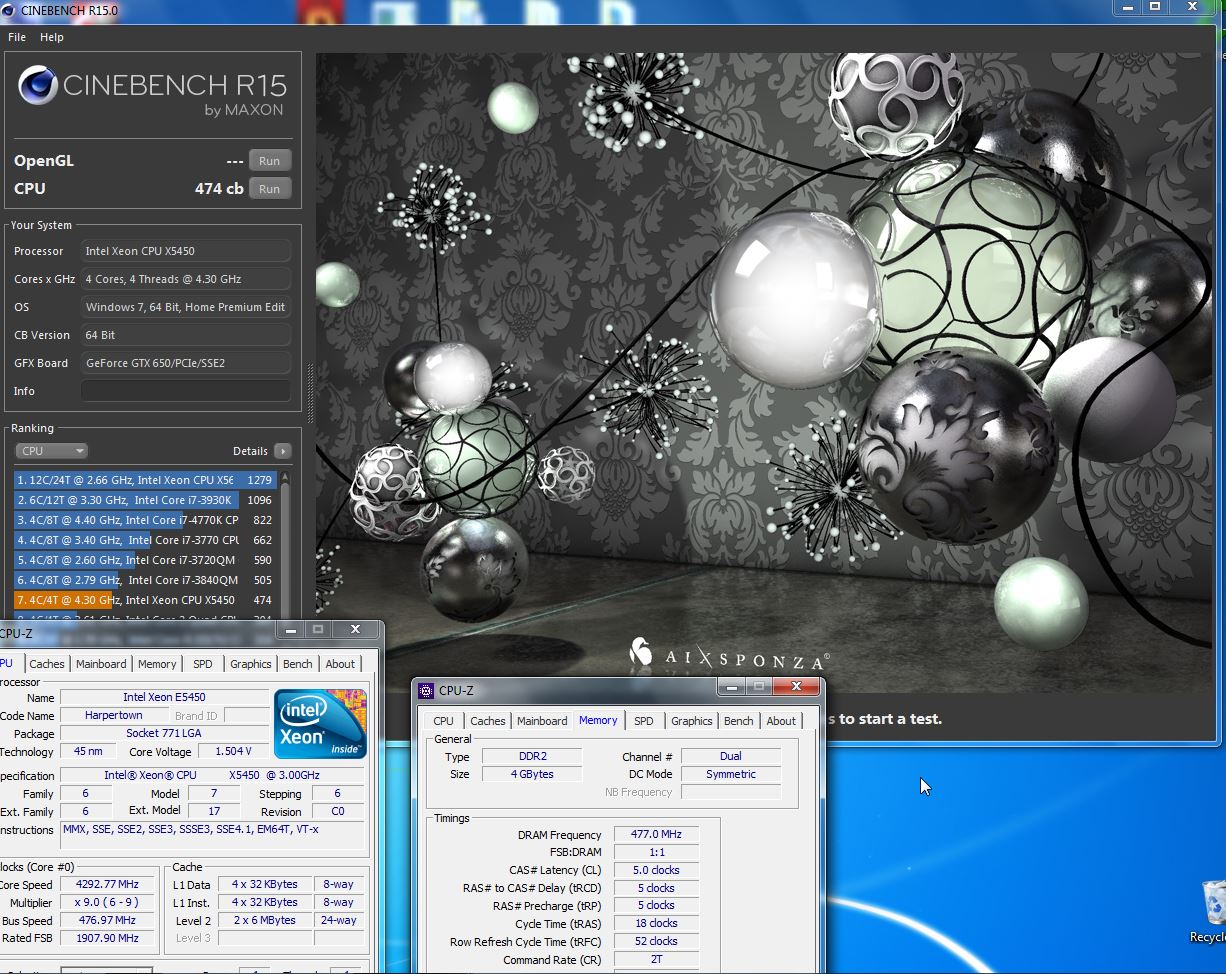Click the rendered Cinebench scene image
Viewport: 1226px width, 974px height.
[766, 372]
